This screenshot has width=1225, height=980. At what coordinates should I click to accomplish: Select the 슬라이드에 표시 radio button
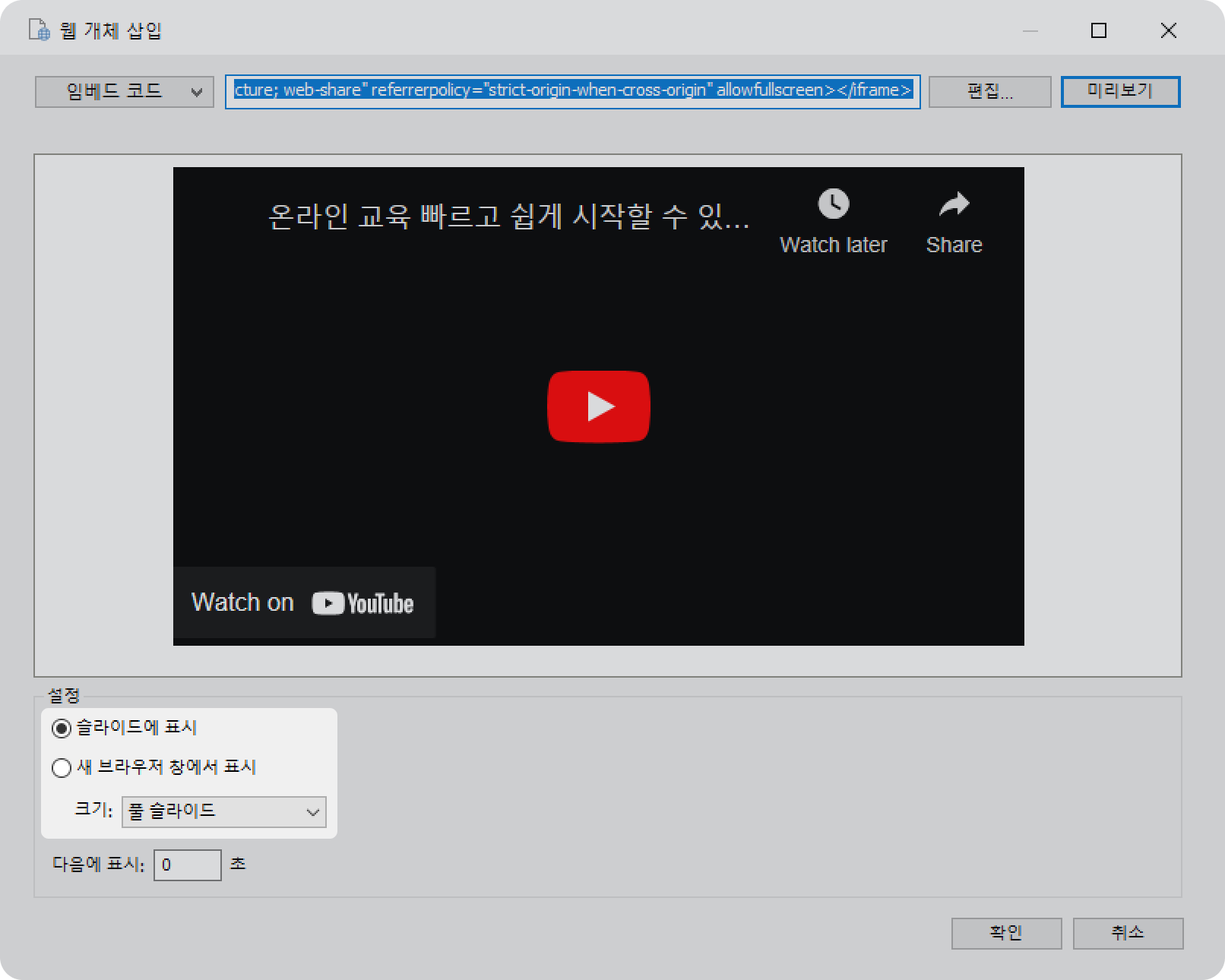tap(62, 729)
